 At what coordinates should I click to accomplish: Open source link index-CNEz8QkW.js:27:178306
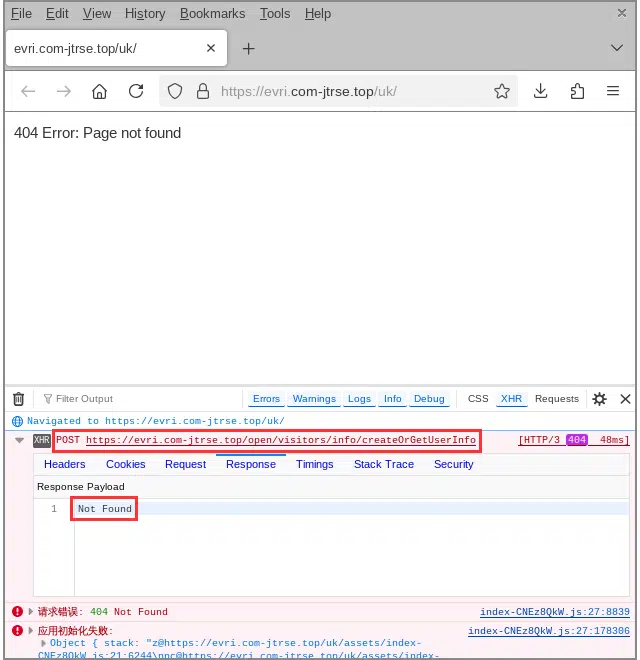click(549, 631)
